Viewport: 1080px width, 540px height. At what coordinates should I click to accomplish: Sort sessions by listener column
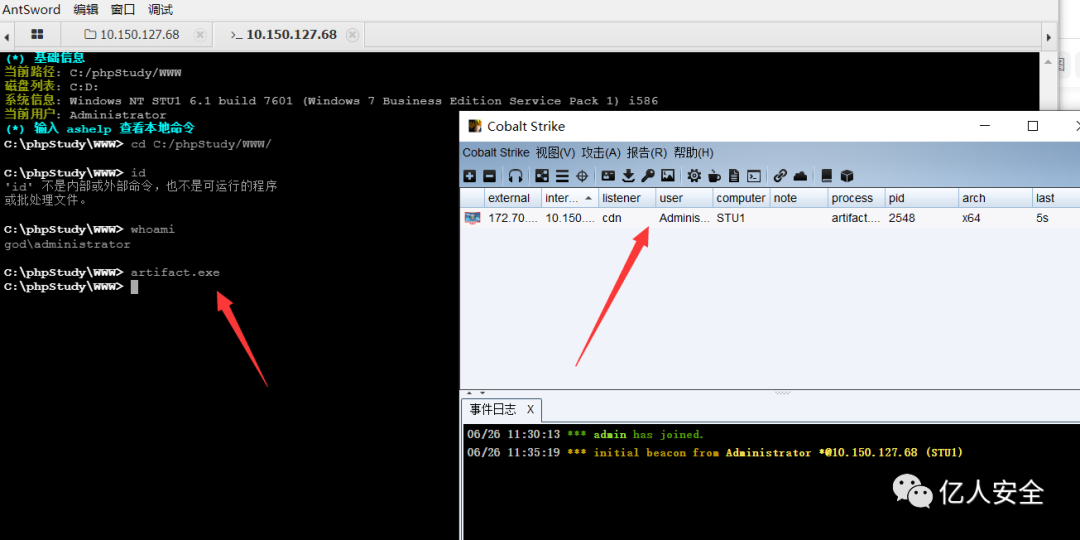(x=627, y=198)
